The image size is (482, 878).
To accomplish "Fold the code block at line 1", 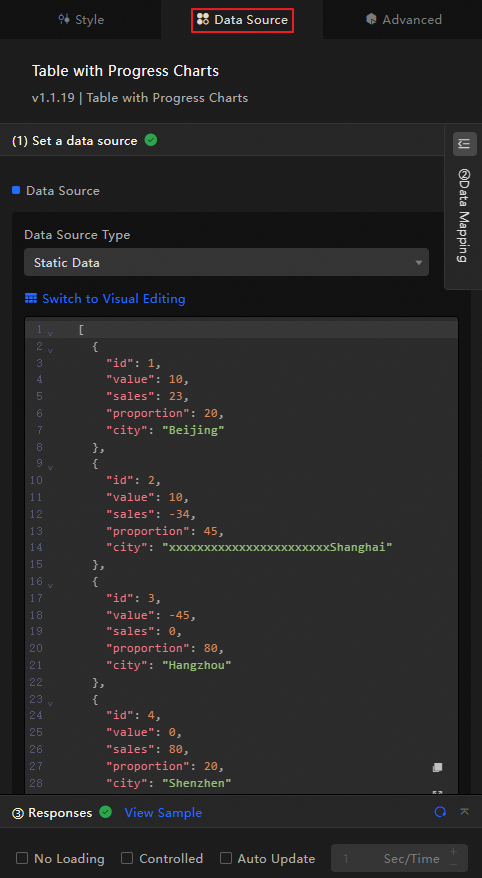I will click(50, 333).
